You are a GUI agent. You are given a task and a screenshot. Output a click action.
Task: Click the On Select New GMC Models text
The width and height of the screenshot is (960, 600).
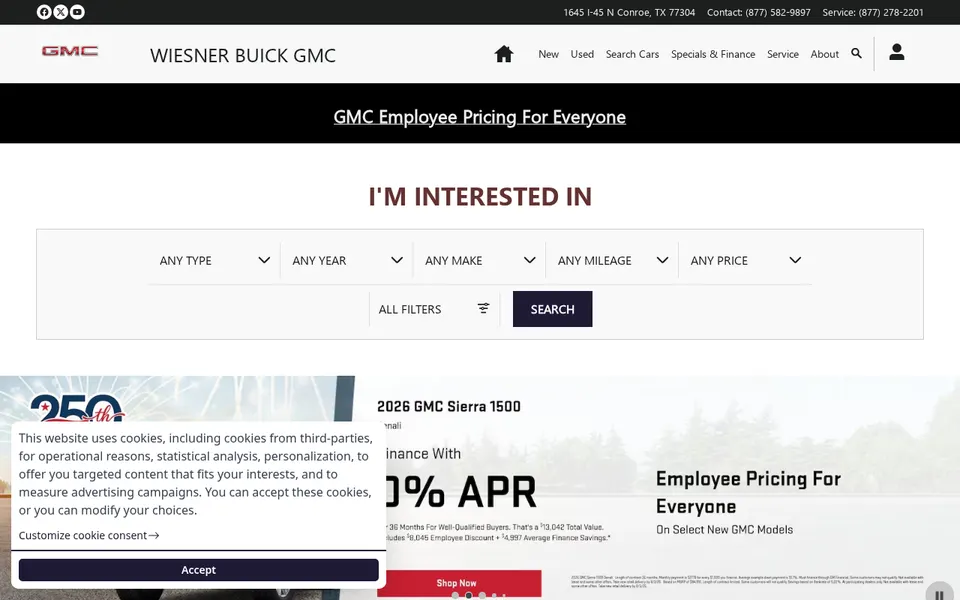pos(724,530)
